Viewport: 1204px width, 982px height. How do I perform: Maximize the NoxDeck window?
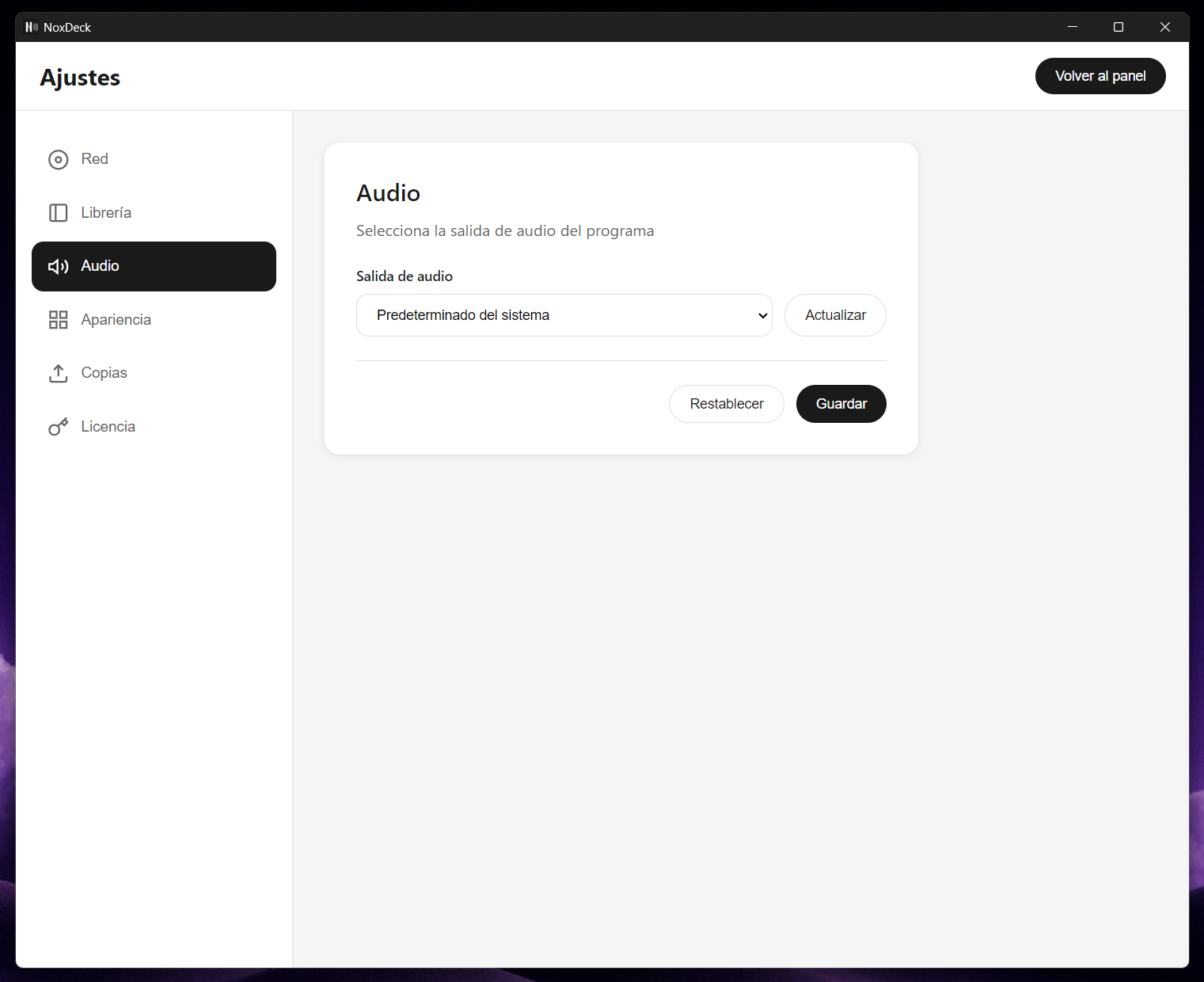[1118, 27]
